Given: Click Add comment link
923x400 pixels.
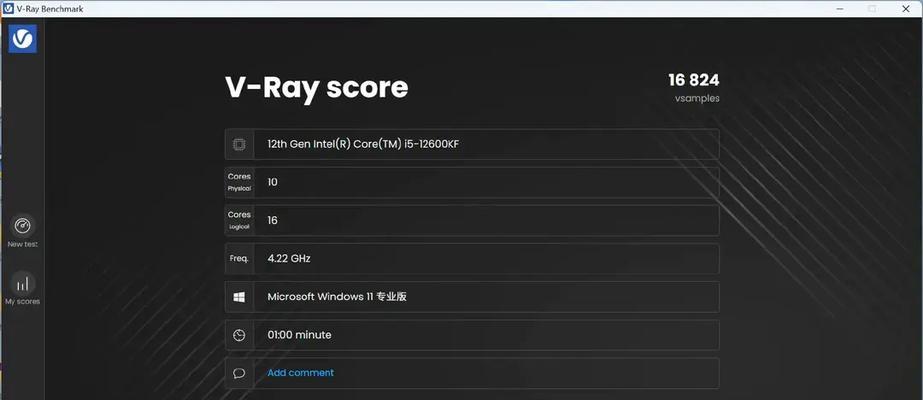Looking at the screenshot, I should coord(300,373).
